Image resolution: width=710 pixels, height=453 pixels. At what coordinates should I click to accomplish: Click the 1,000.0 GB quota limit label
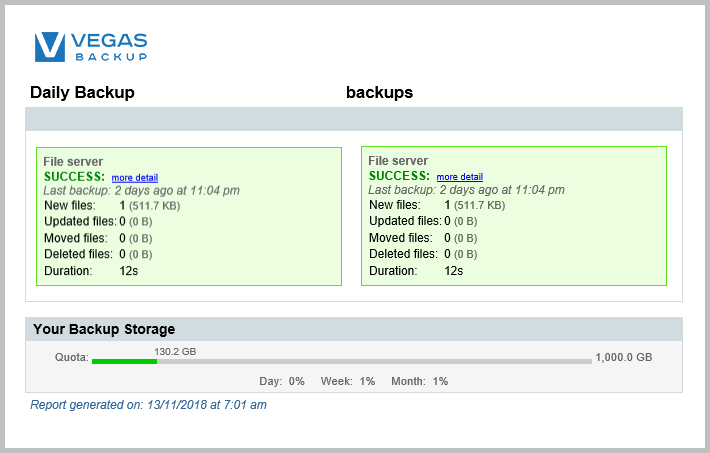click(623, 358)
